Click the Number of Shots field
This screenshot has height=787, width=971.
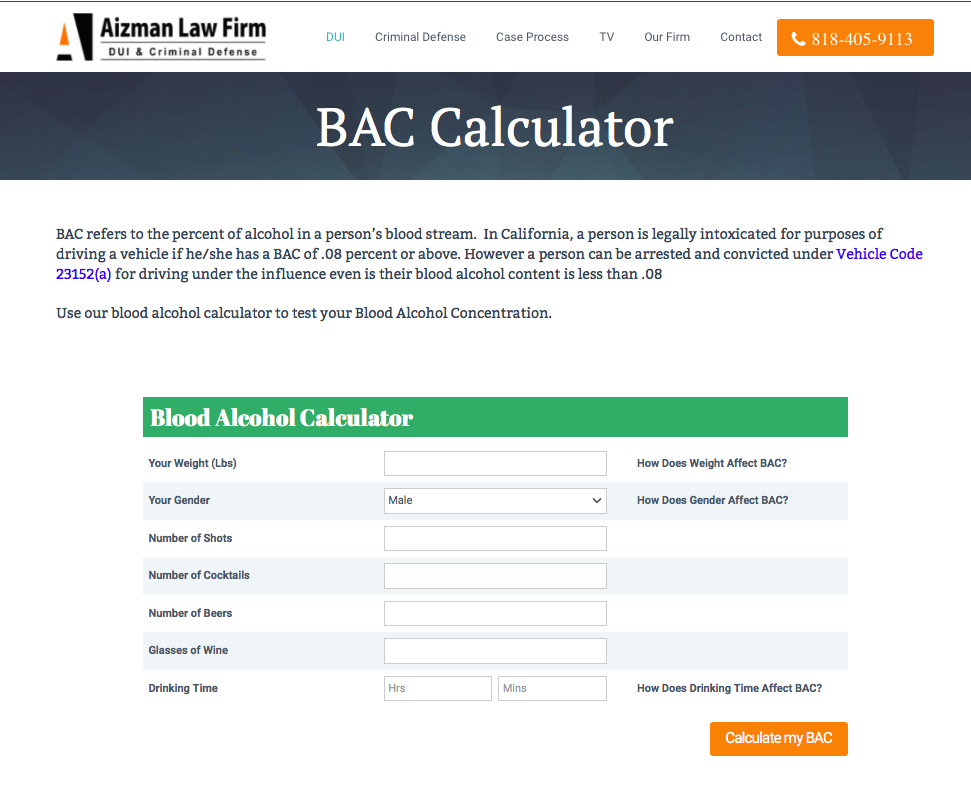(495, 539)
